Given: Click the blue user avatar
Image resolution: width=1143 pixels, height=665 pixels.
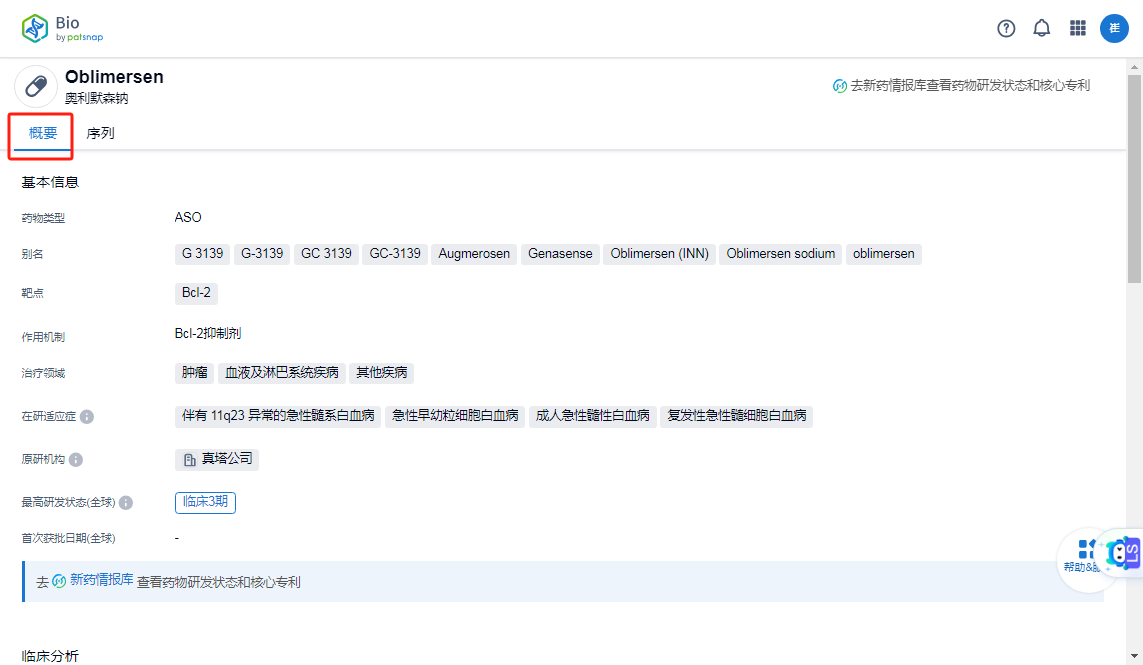Looking at the screenshot, I should tap(1114, 28).
